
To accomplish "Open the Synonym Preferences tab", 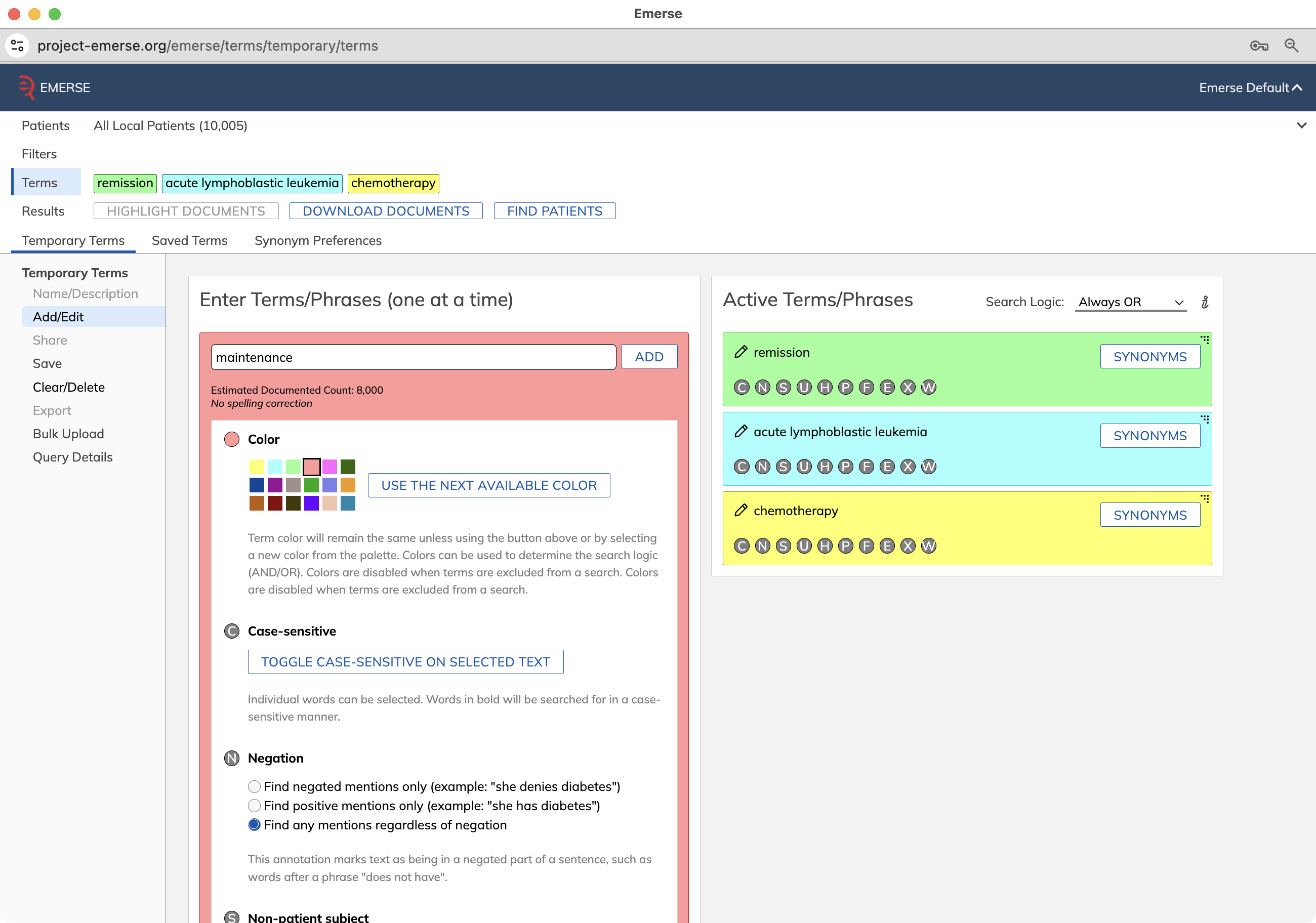I will click(318, 241).
